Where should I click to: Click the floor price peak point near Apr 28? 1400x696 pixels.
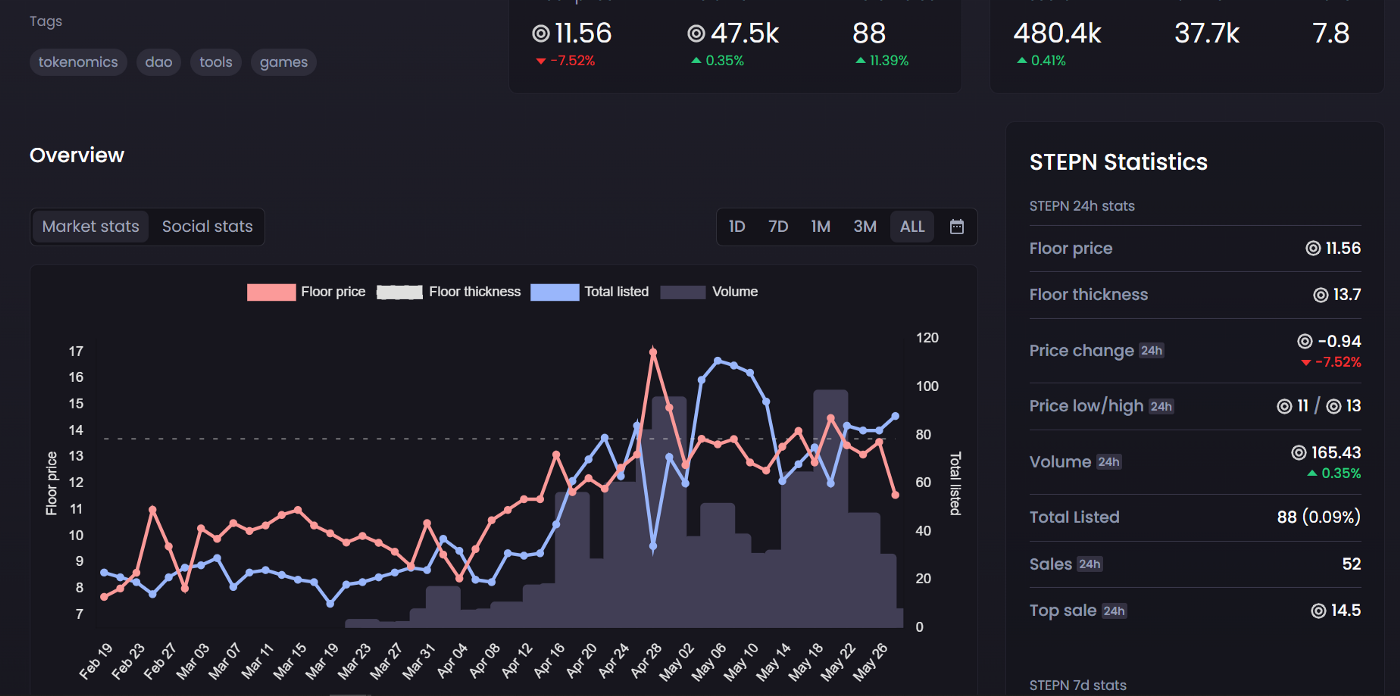click(653, 352)
